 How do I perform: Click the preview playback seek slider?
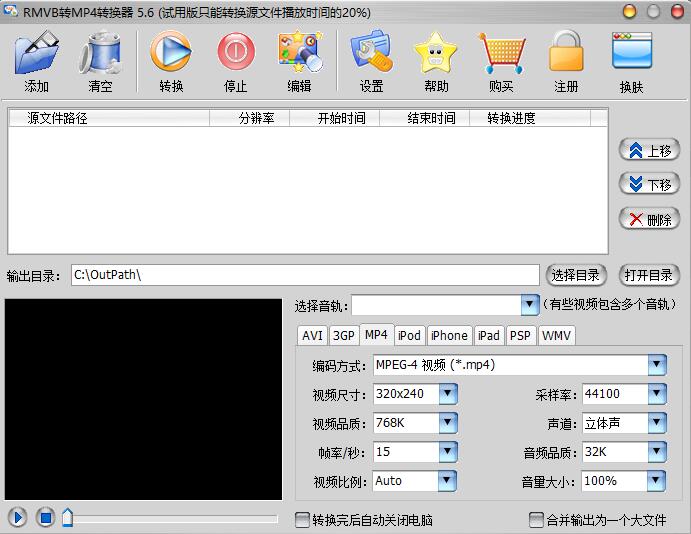coord(170,518)
